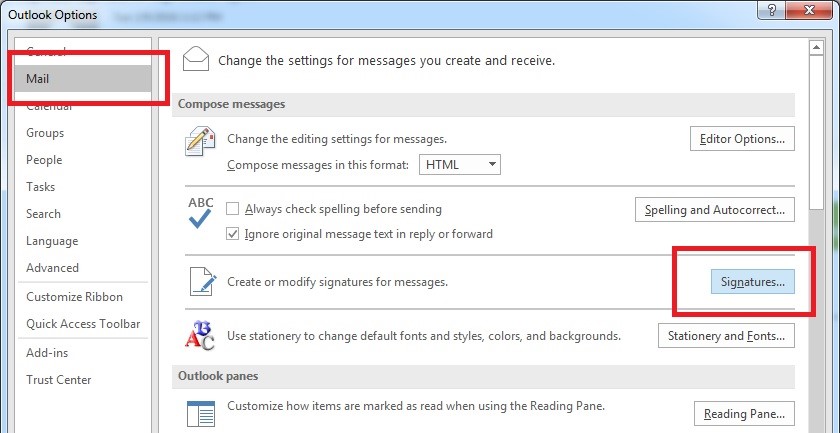Click 'Compose messages in this format' label

click(318, 165)
